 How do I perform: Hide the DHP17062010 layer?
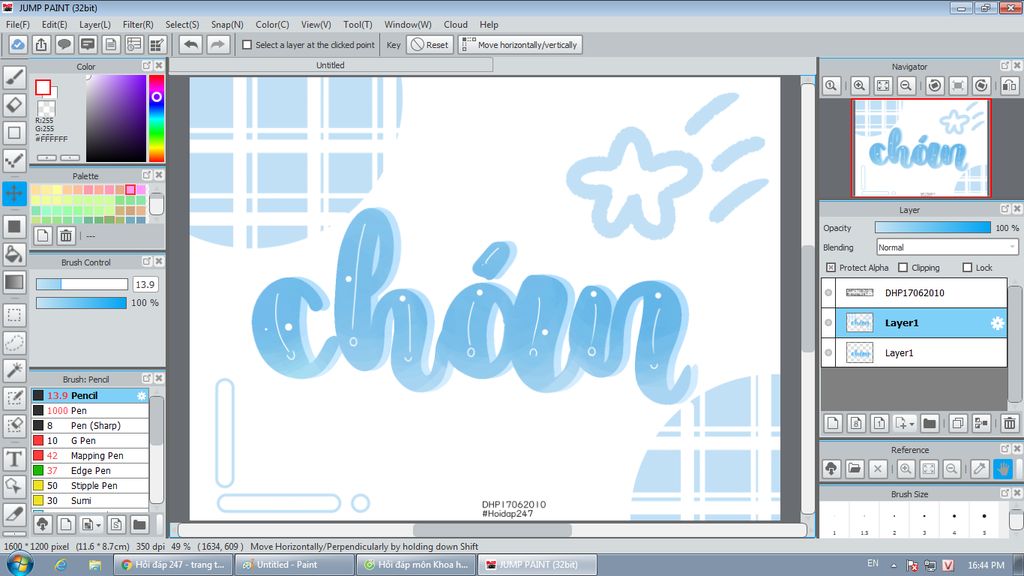pos(829,293)
